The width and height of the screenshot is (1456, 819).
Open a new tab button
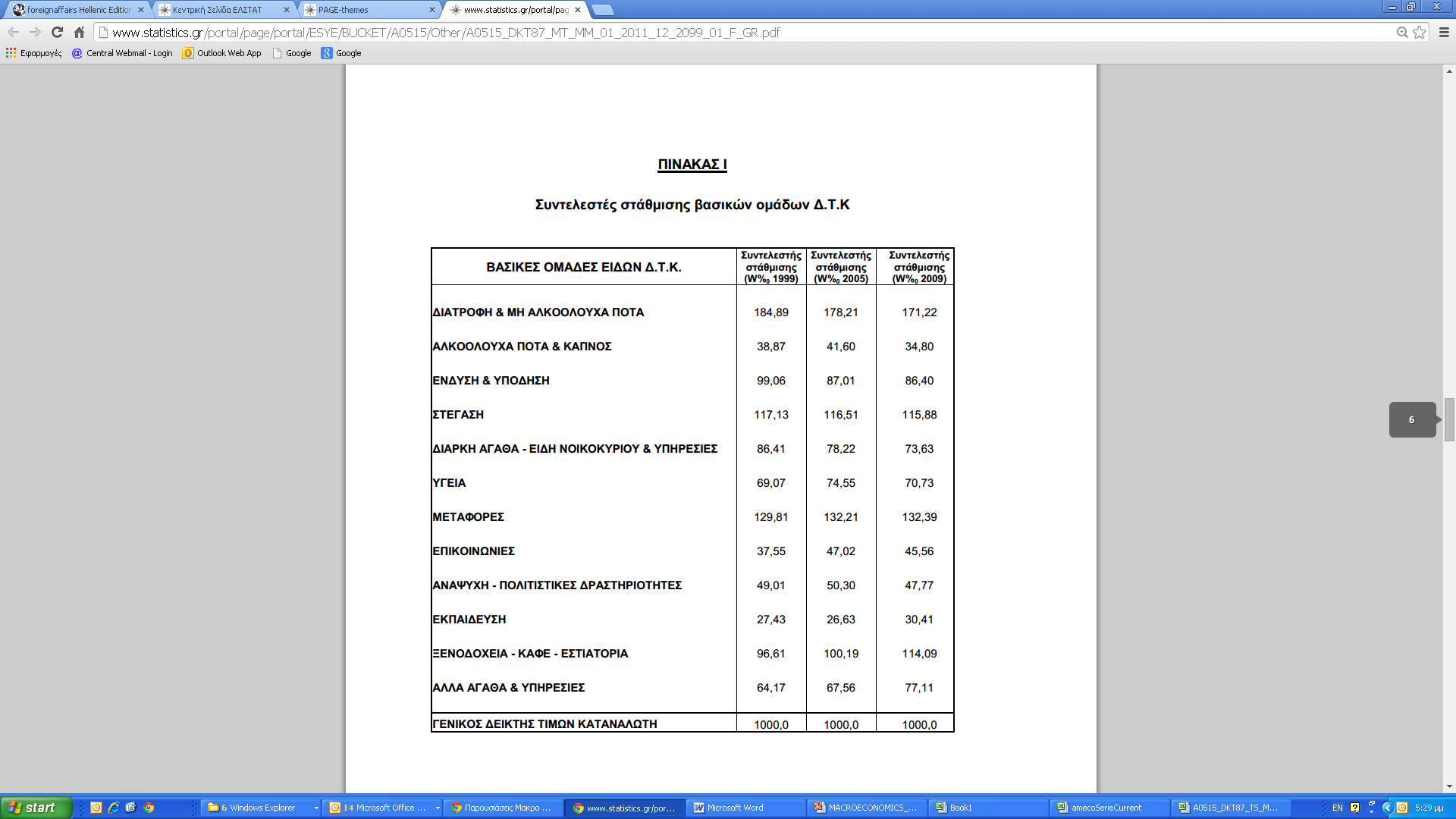603,10
